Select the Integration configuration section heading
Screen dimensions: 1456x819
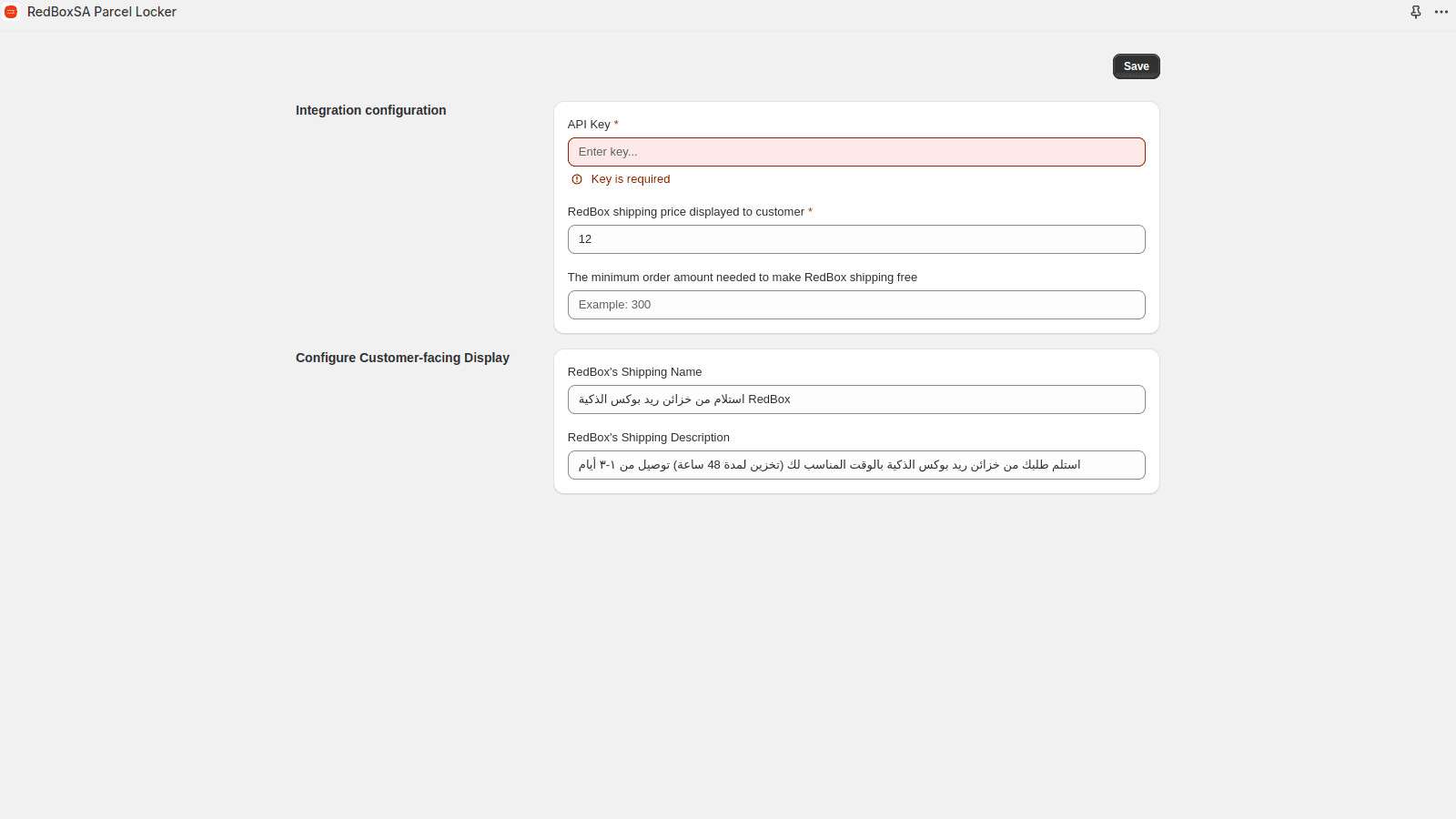point(370,110)
